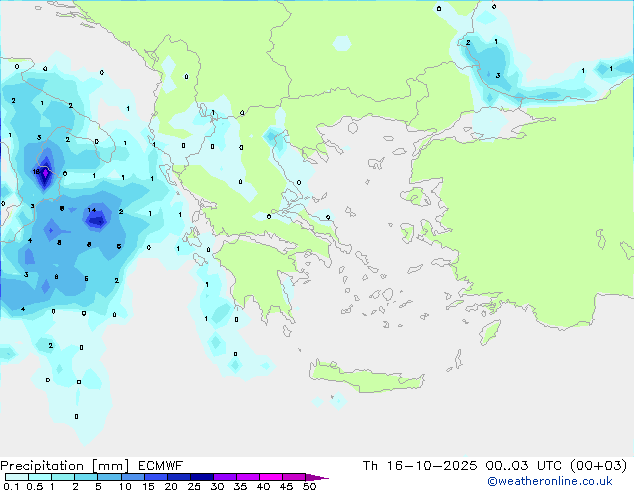This screenshot has height=490, width=634.
Task: Click the '14' precipitation value on the map
Action: [92, 210]
